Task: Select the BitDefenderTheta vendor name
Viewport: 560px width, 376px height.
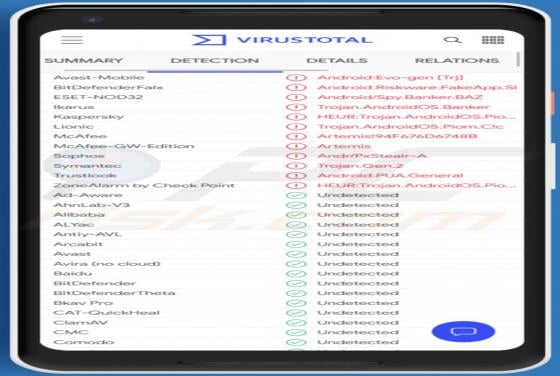Action: pos(114,293)
